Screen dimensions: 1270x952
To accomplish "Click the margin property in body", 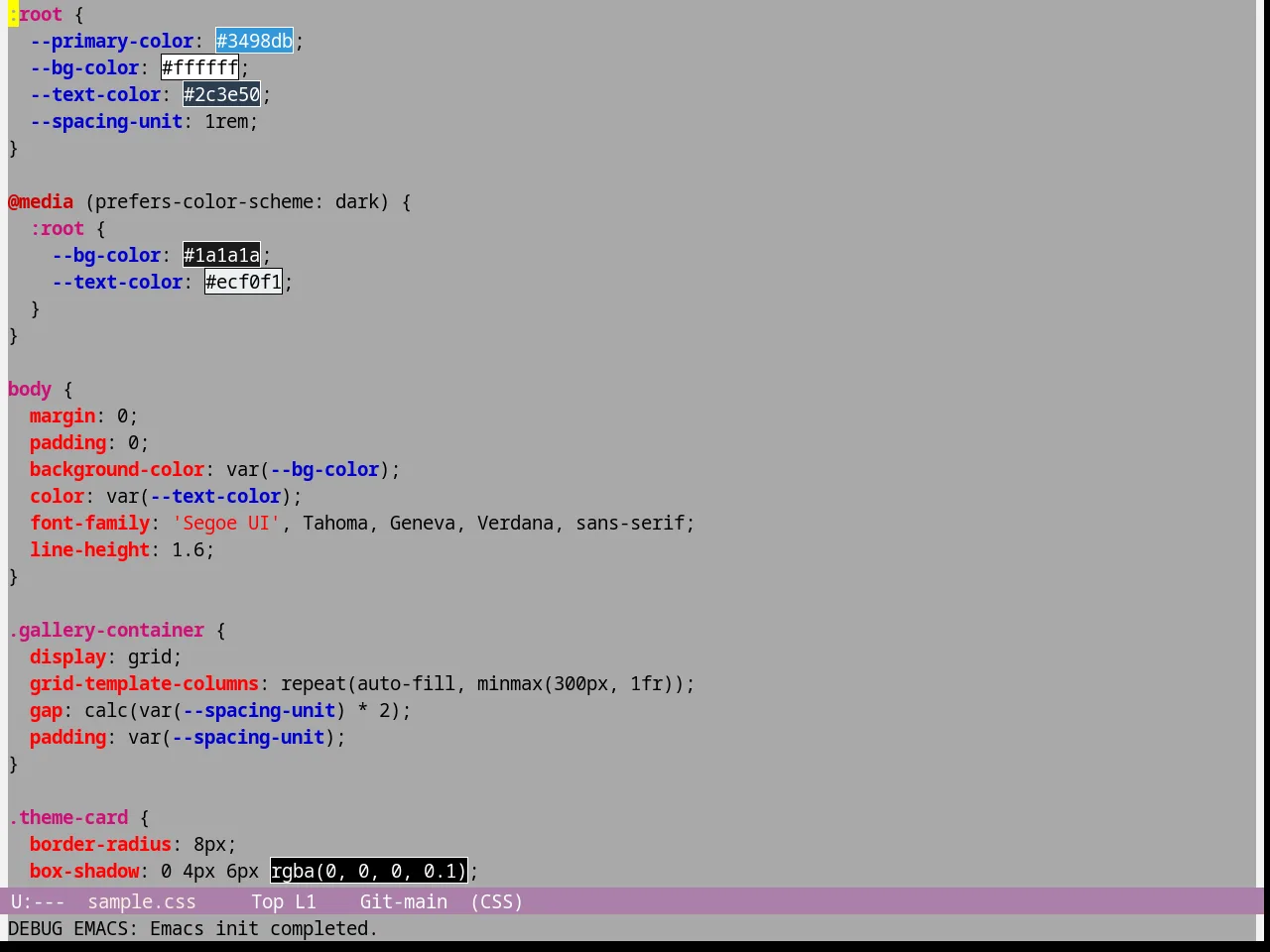I will click(x=63, y=416).
